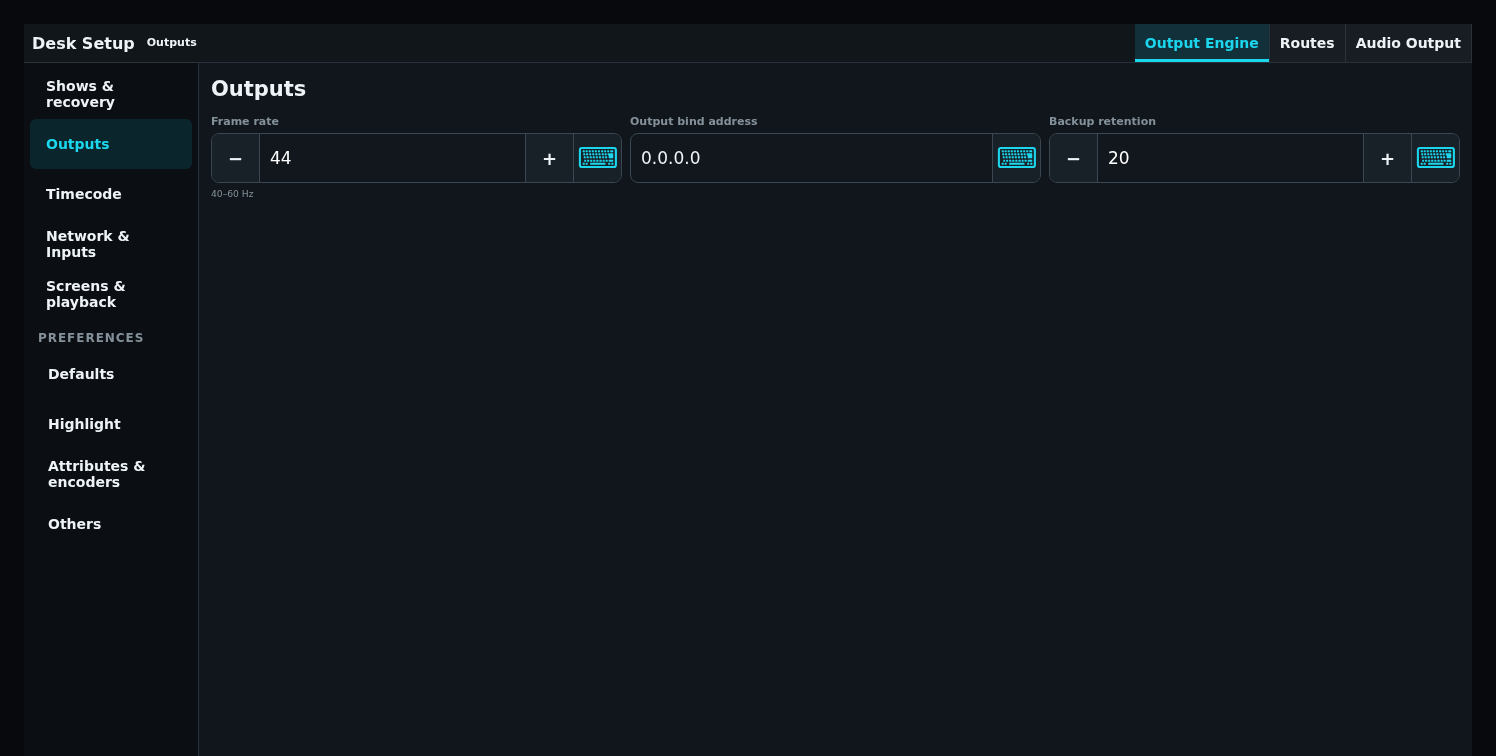
Task: Decrease the Backup retention value
Action: [1074, 158]
